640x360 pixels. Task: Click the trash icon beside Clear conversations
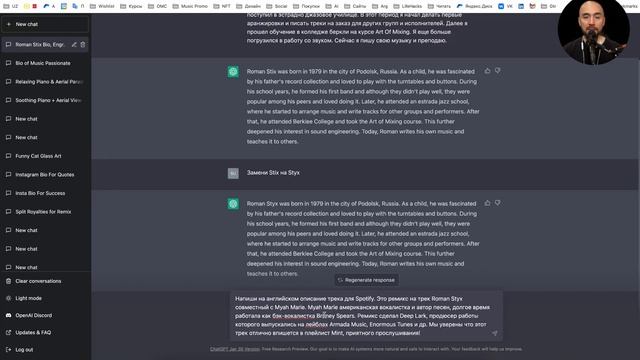[9, 281]
